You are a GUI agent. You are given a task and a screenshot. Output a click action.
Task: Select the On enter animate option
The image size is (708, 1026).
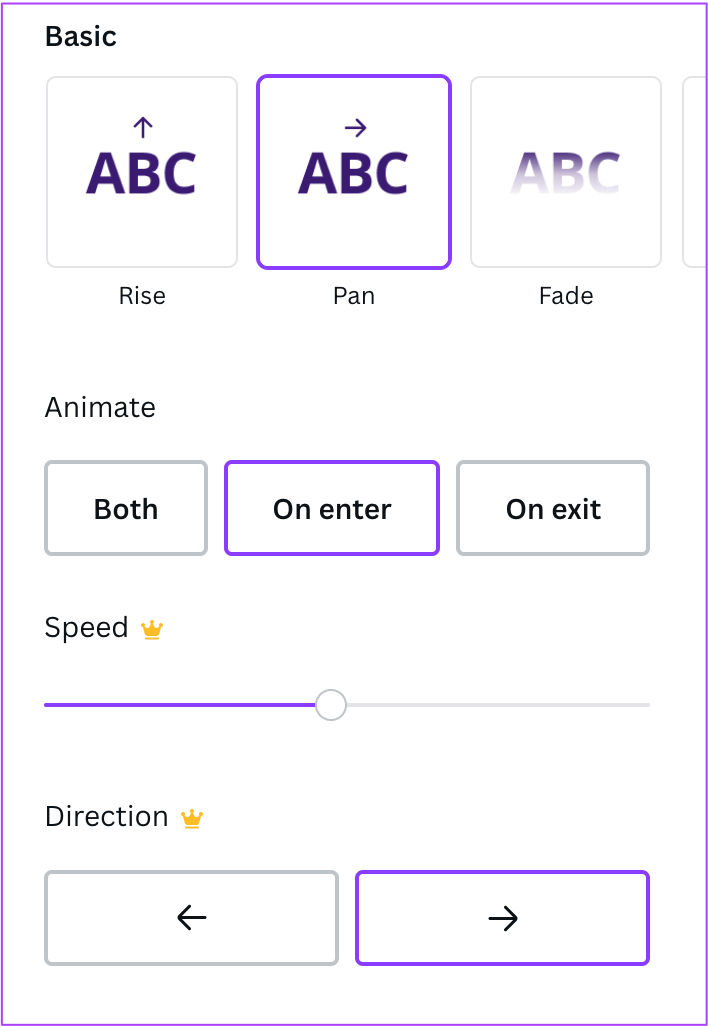[332, 508]
